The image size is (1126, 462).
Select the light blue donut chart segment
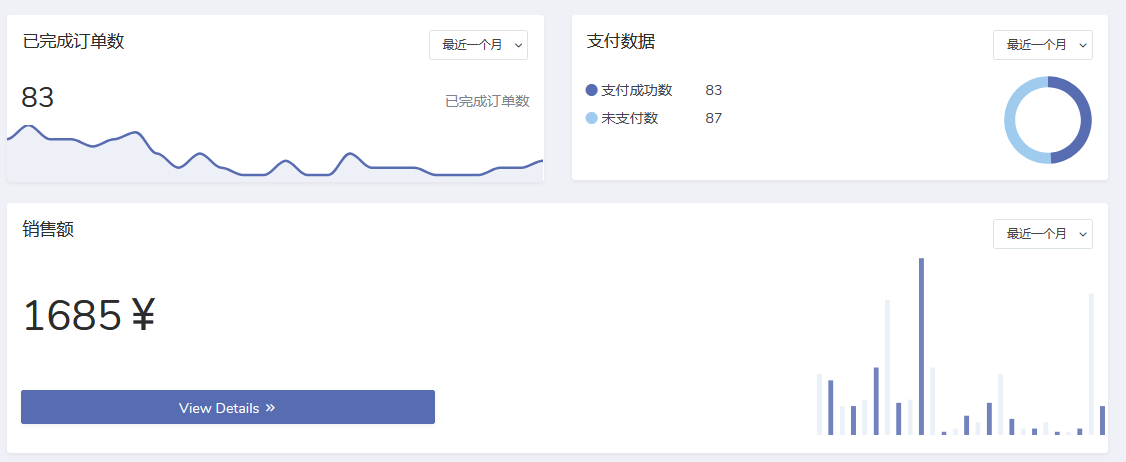click(x=1012, y=120)
